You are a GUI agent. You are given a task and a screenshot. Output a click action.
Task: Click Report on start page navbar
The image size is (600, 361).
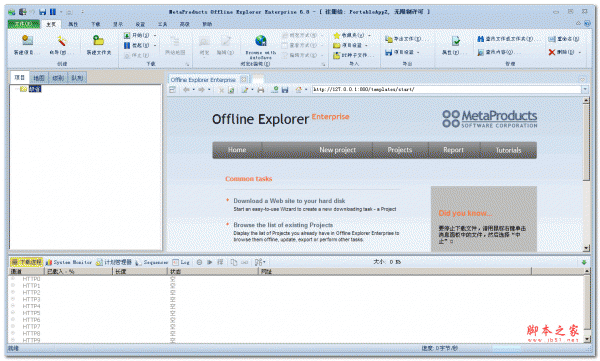click(x=453, y=150)
